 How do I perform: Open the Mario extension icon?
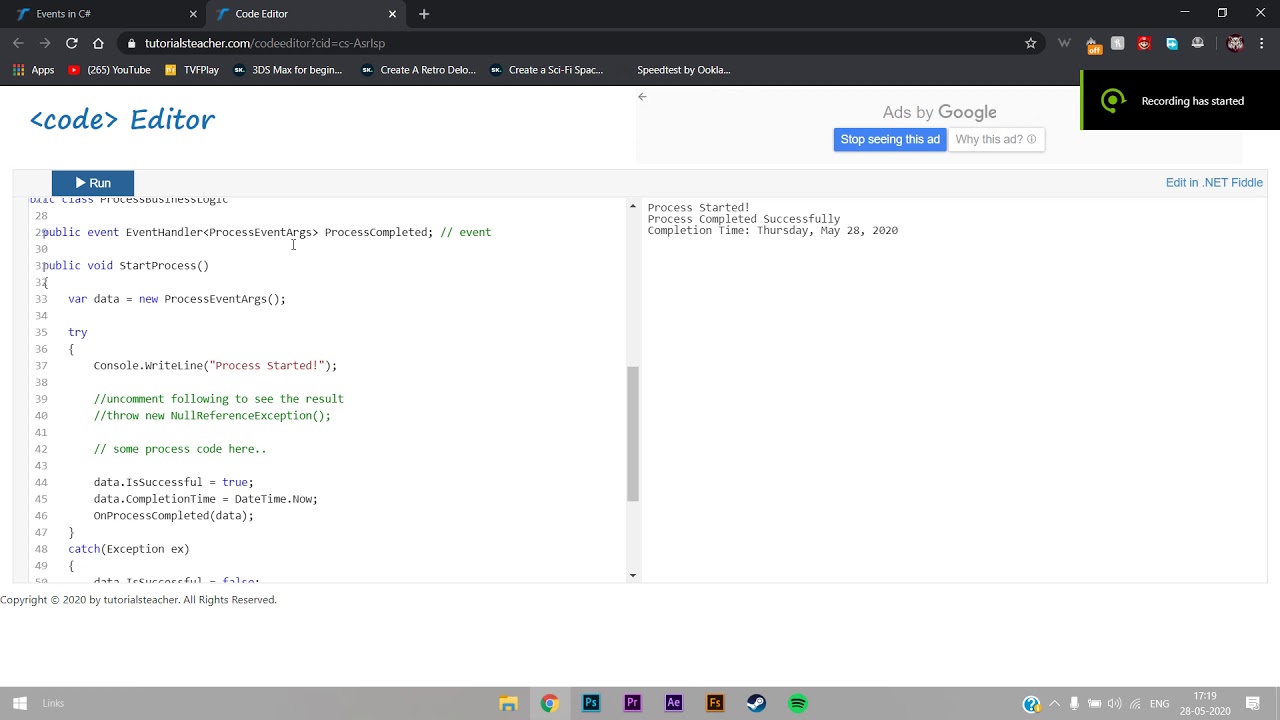(1145, 43)
